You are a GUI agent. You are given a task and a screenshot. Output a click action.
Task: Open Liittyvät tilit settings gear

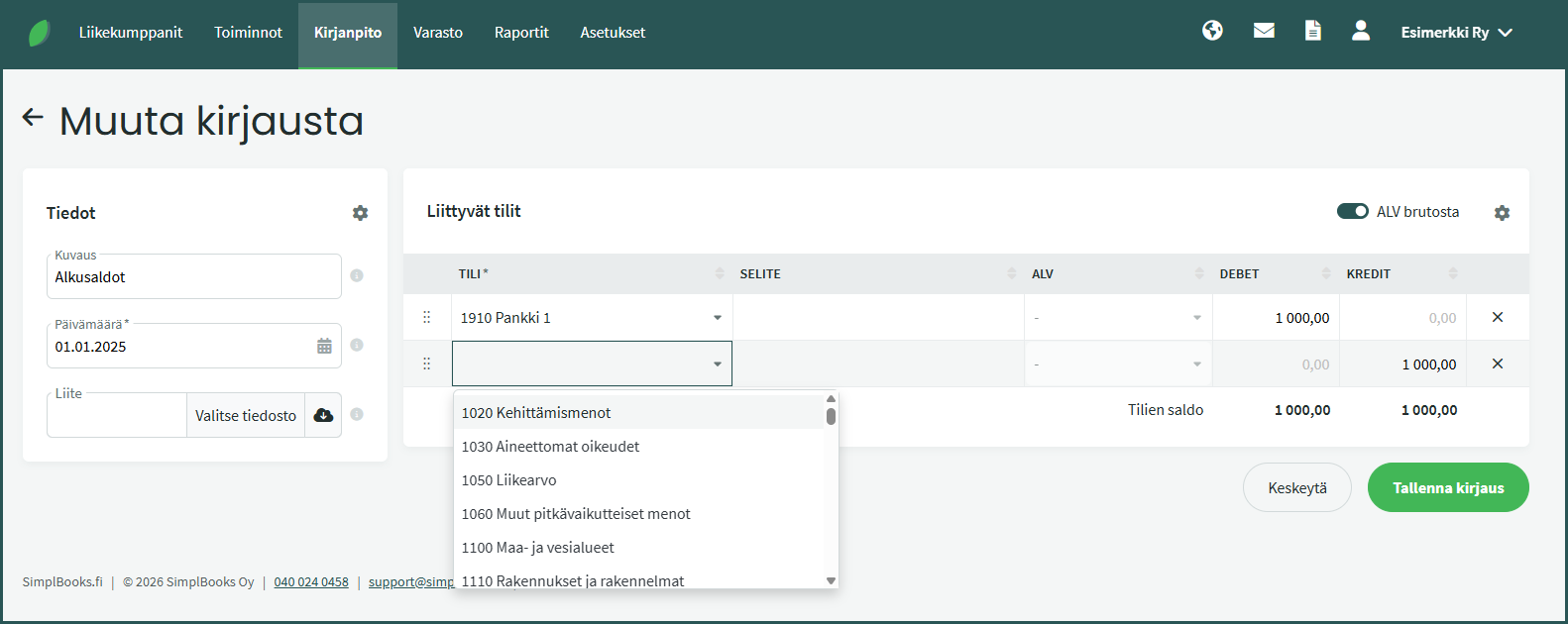tap(1502, 213)
